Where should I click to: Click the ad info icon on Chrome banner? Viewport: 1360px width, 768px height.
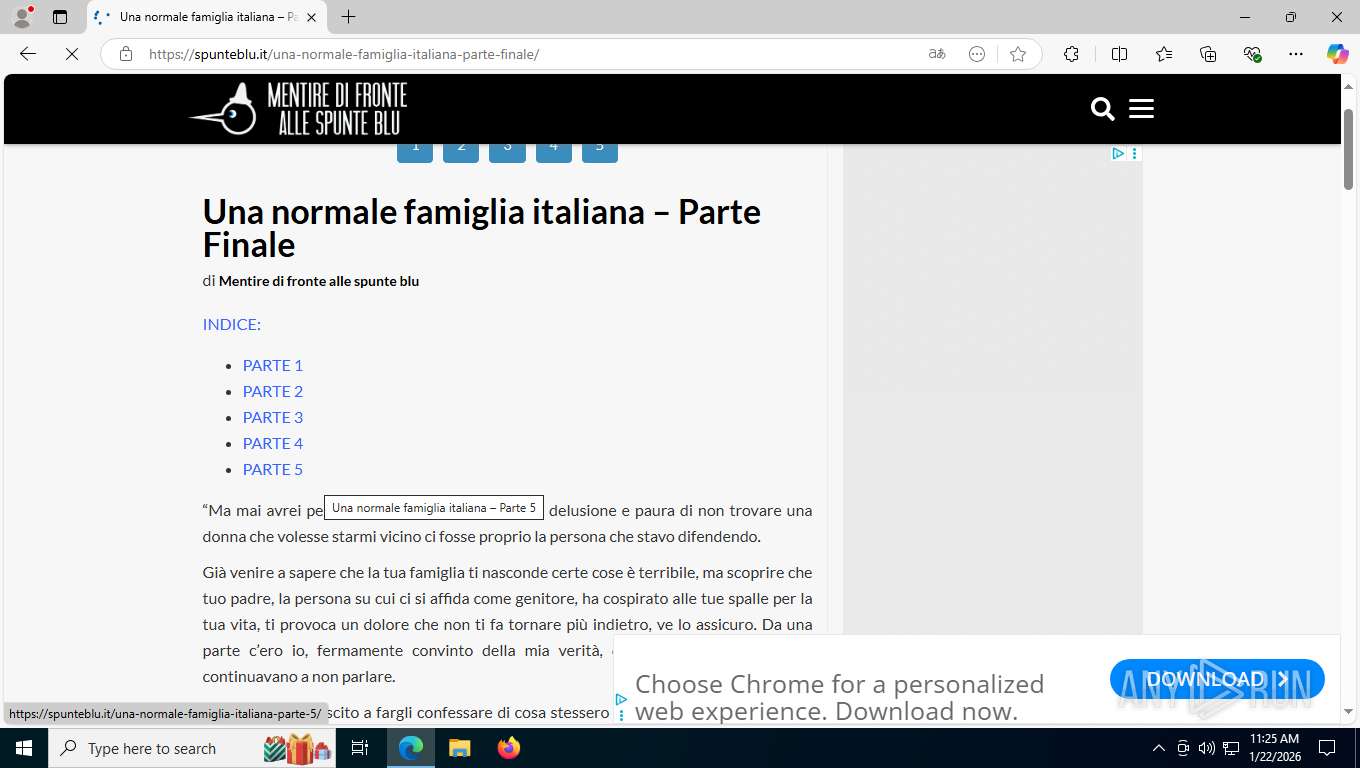621,715
